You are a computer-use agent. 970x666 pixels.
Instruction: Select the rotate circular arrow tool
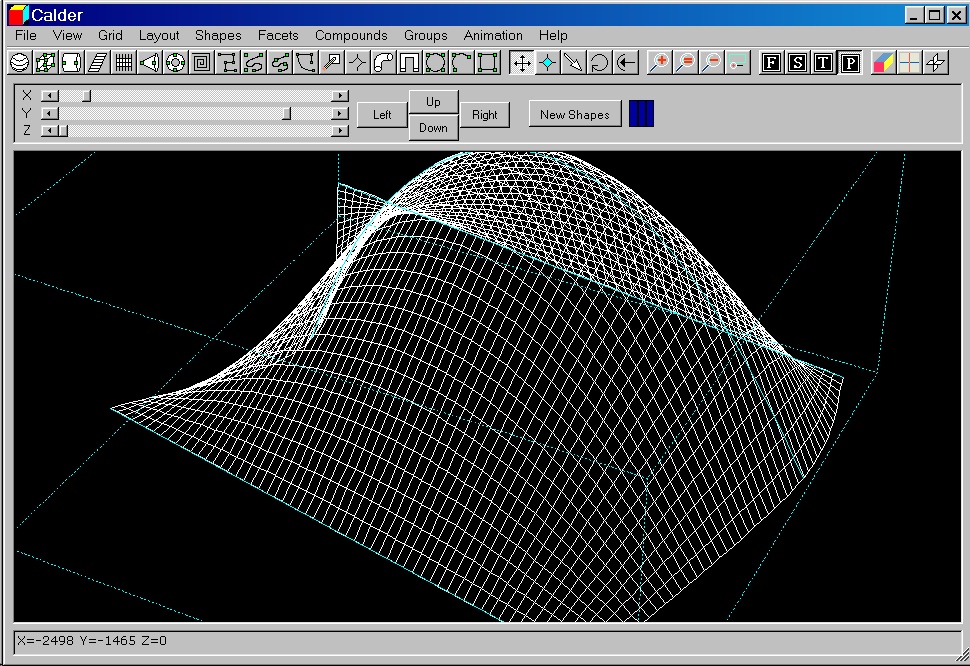tap(599, 63)
